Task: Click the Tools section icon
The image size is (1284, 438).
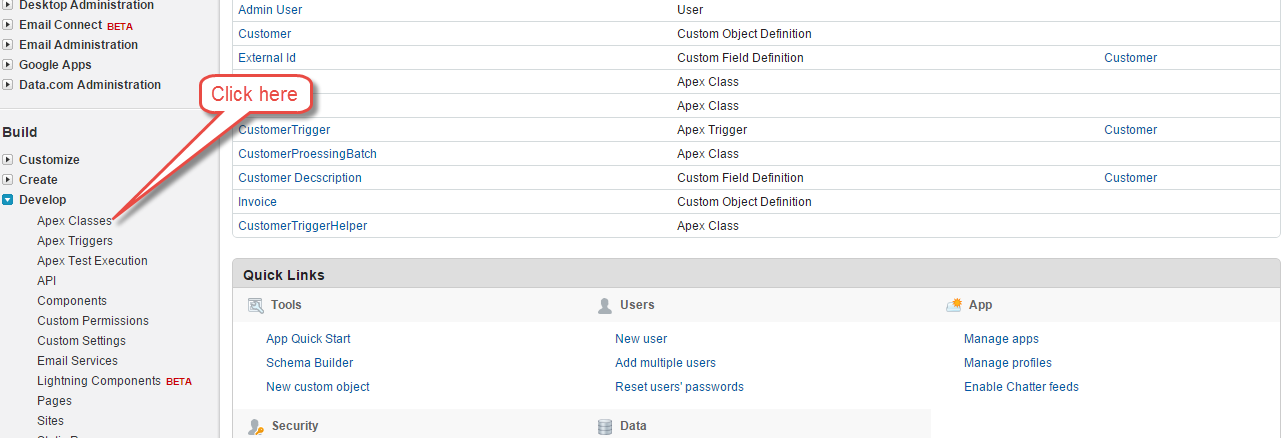Action: pos(255,305)
